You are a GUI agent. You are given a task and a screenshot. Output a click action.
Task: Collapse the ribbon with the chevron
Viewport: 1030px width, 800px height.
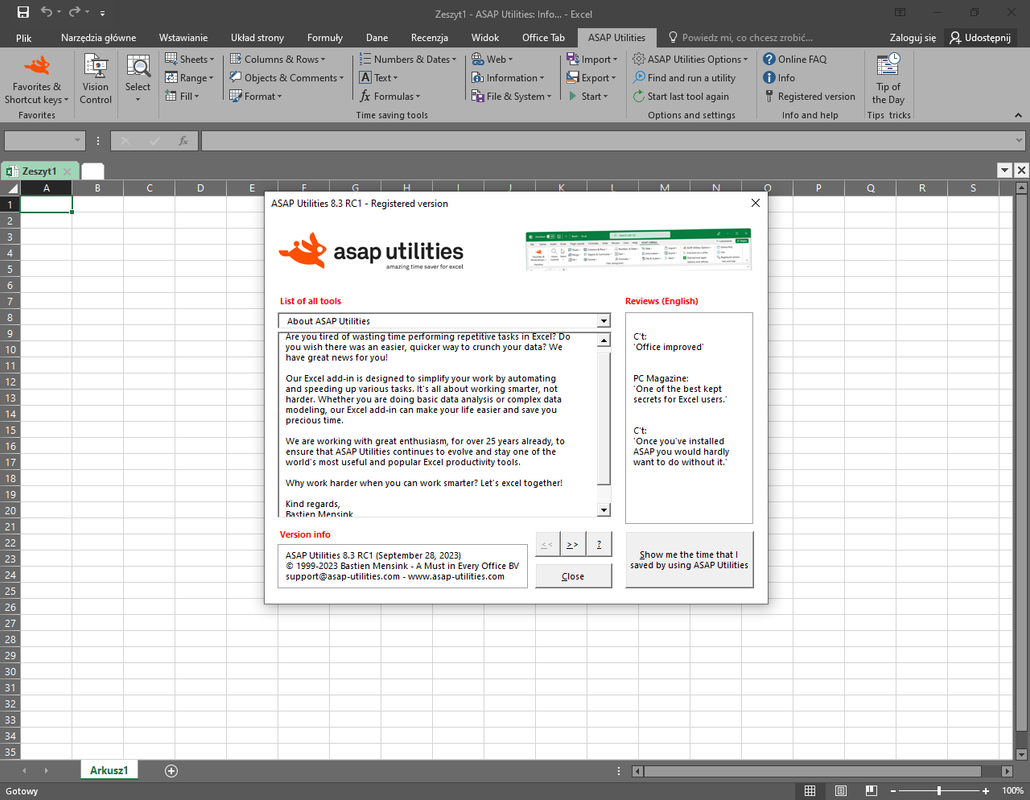click(1018, 115)
